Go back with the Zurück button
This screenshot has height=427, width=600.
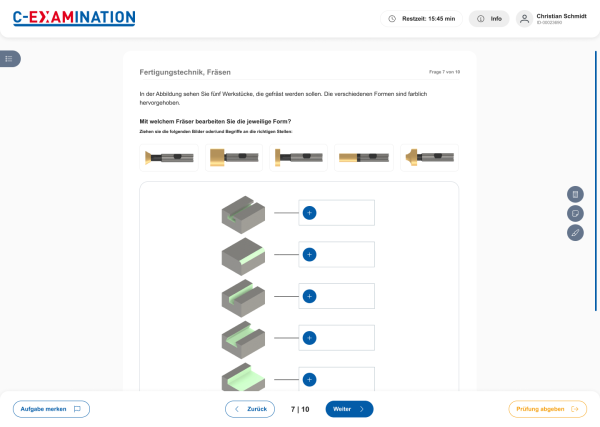point(250,409)
